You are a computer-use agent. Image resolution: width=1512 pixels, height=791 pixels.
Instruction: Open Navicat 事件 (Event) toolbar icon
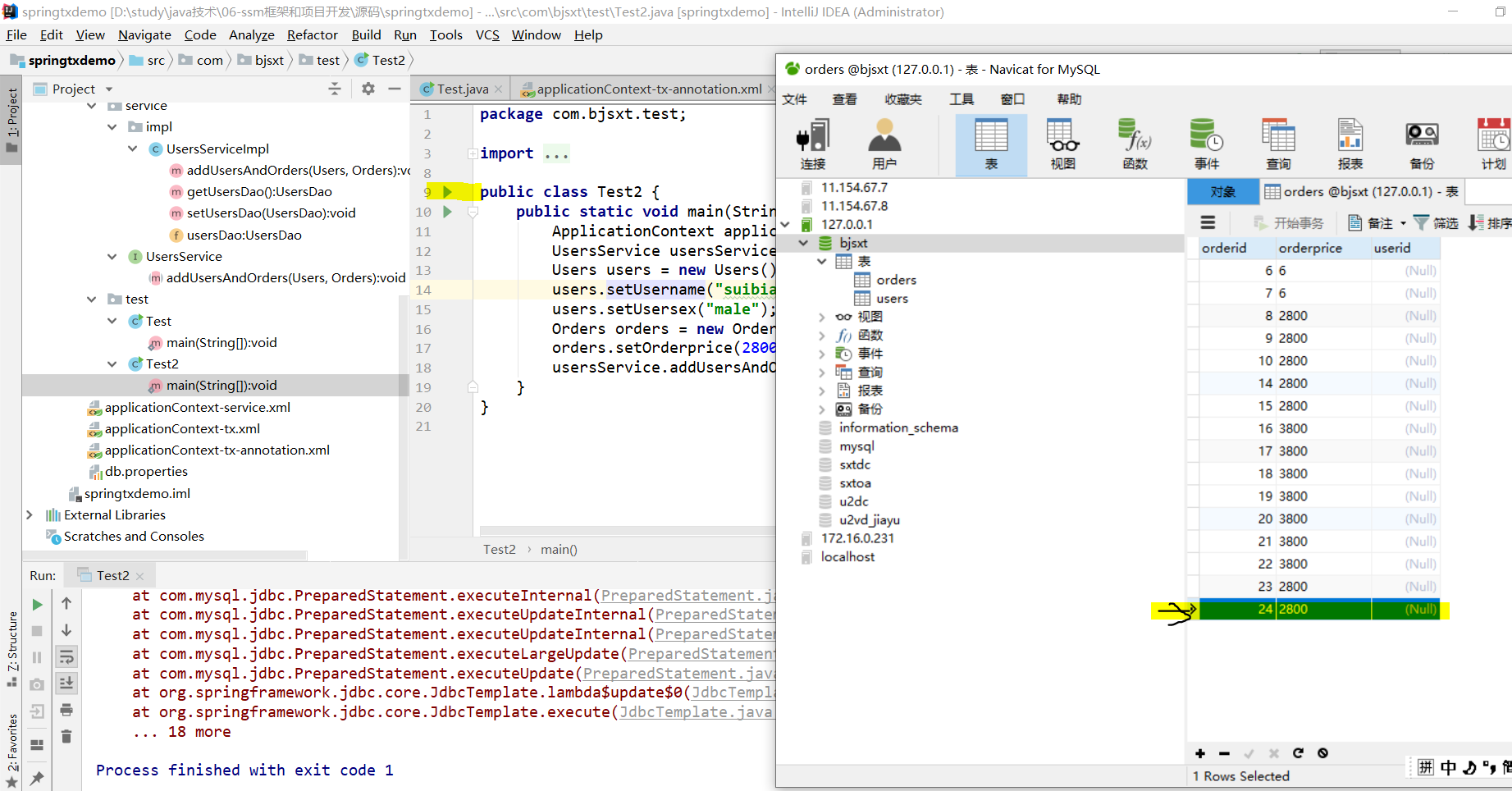1206,144
